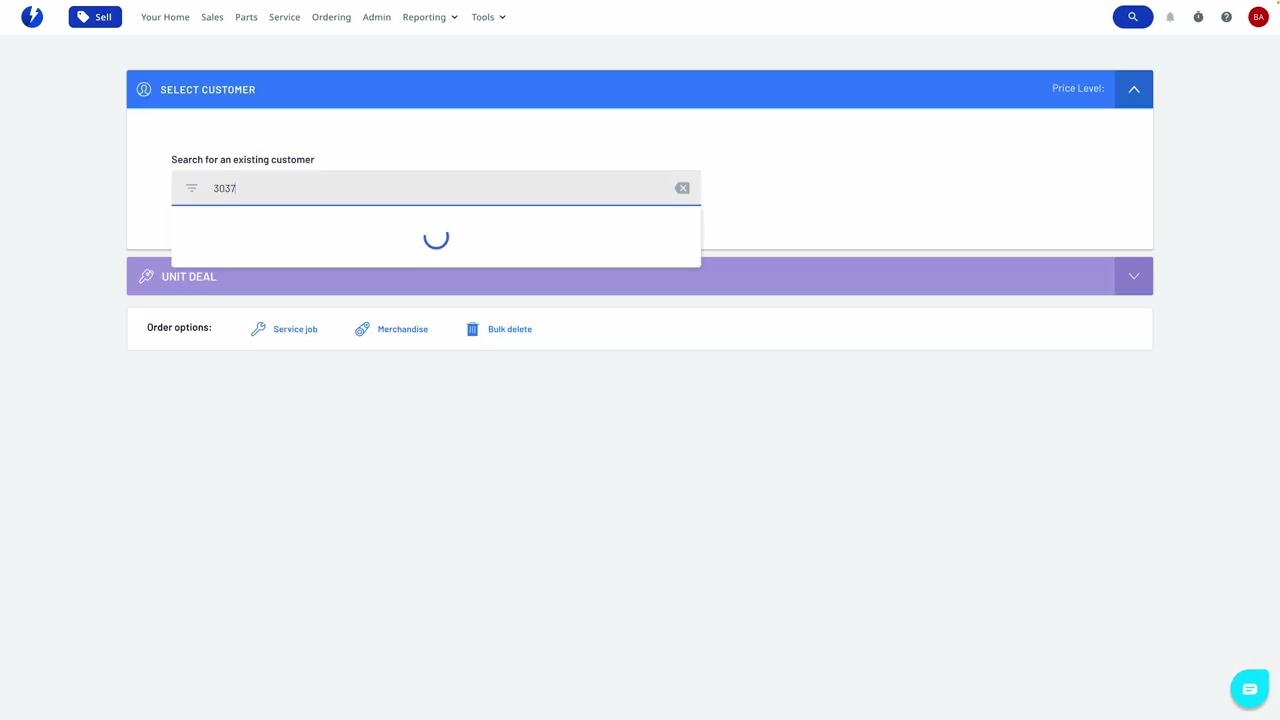Open the help question mark icon
This screenshot has height=720, width=1280.
click(x=1226, y=17)
